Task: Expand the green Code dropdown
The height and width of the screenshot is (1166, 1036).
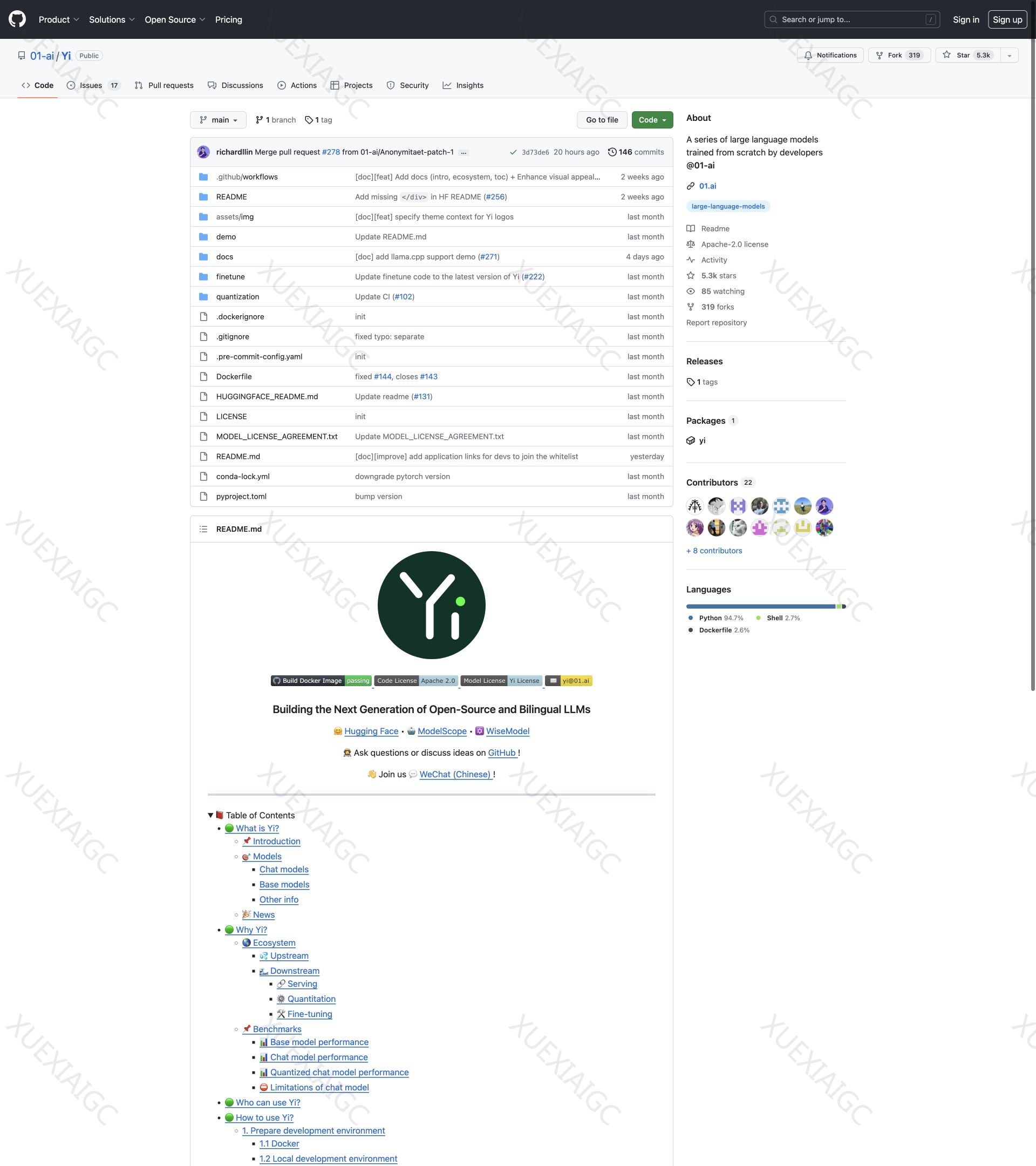Action: pyautogui.click(x=652, y=120)
